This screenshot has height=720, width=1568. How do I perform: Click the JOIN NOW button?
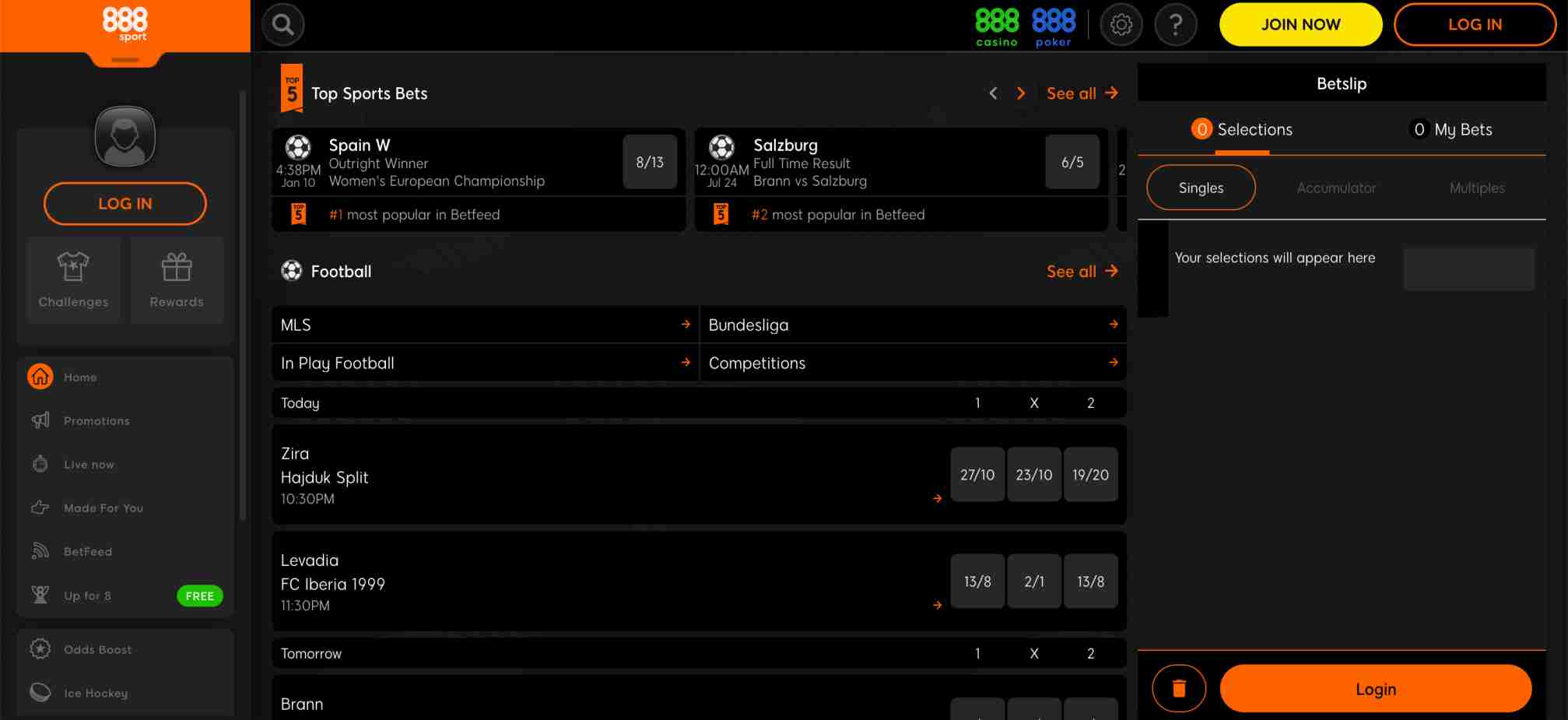point(1300,25)
